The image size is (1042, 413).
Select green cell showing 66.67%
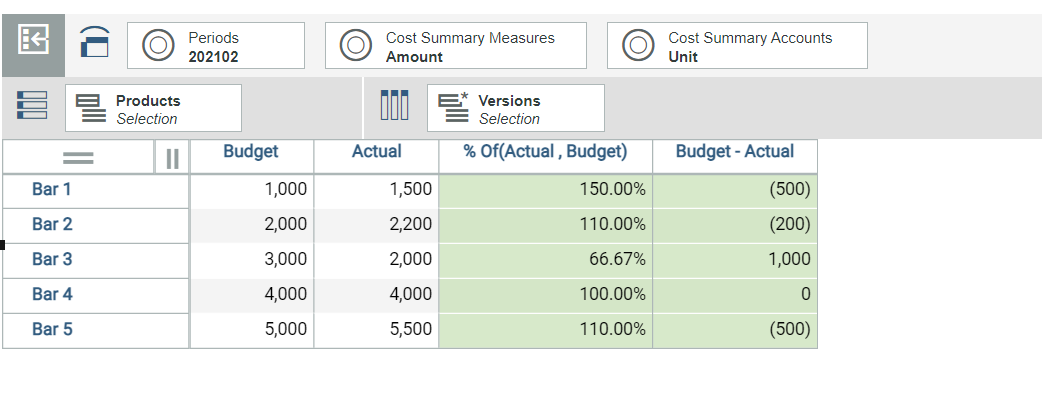coord(546,259)
